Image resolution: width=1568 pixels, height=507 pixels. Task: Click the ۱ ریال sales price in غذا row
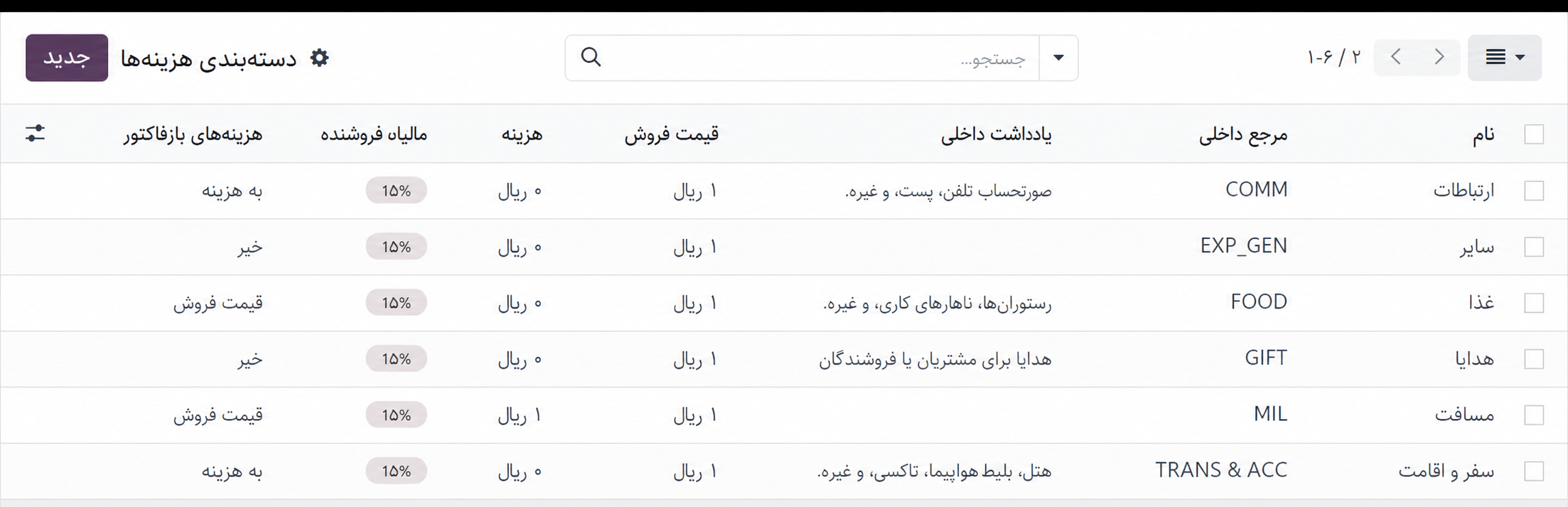[x=696, y=303]
